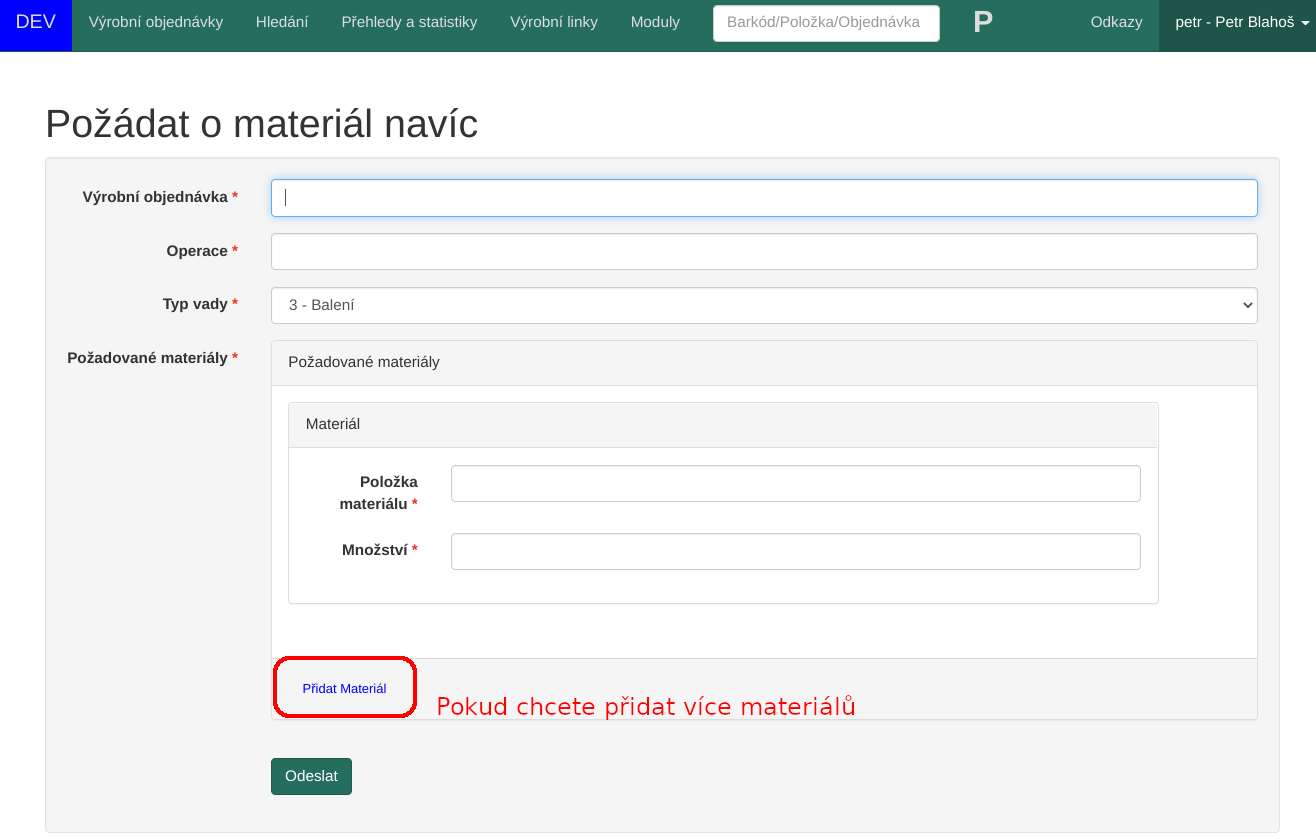Screen dimensions: 1316x840
Task: Open the Typ vady dropdown
Action: click(764, 305)
